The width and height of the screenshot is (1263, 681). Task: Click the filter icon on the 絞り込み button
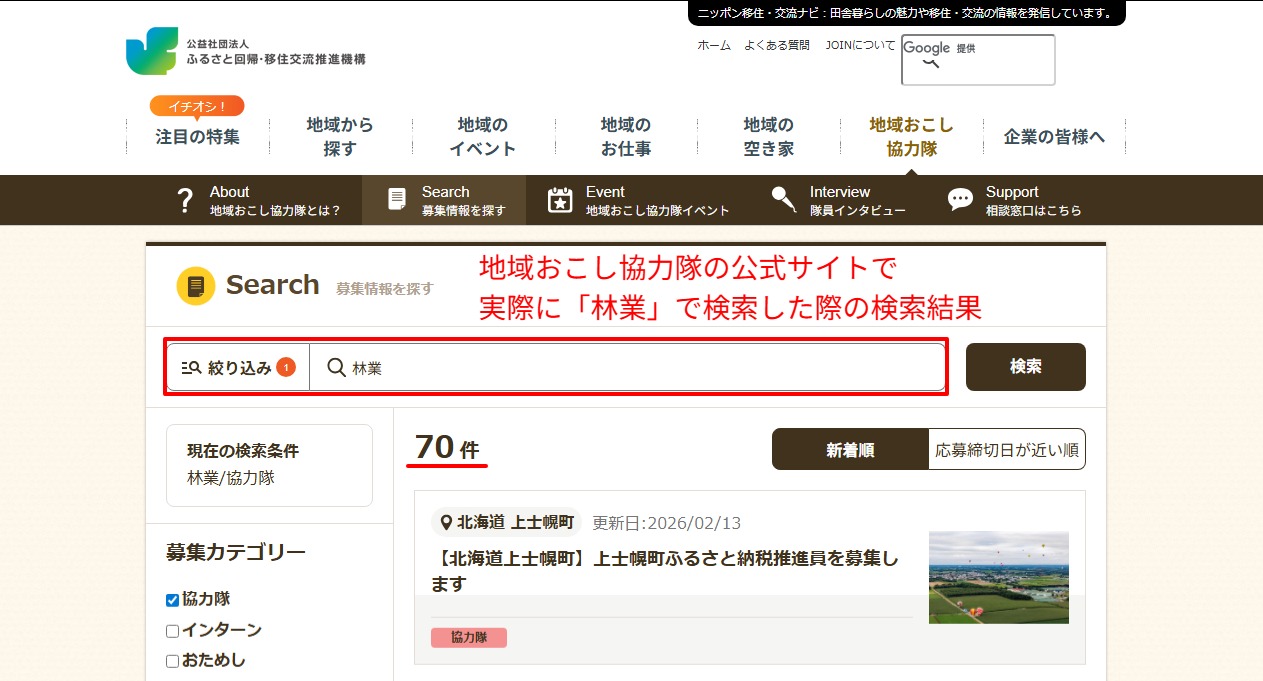[x=190, y=367]
